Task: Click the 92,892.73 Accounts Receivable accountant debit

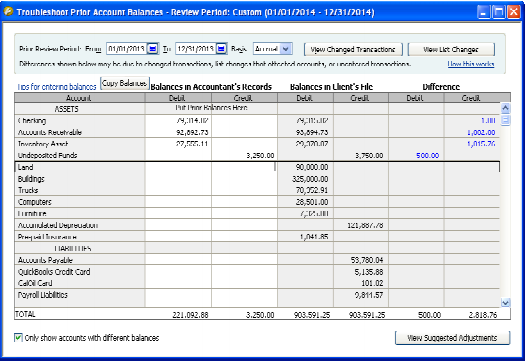Action: pos(192,132)
